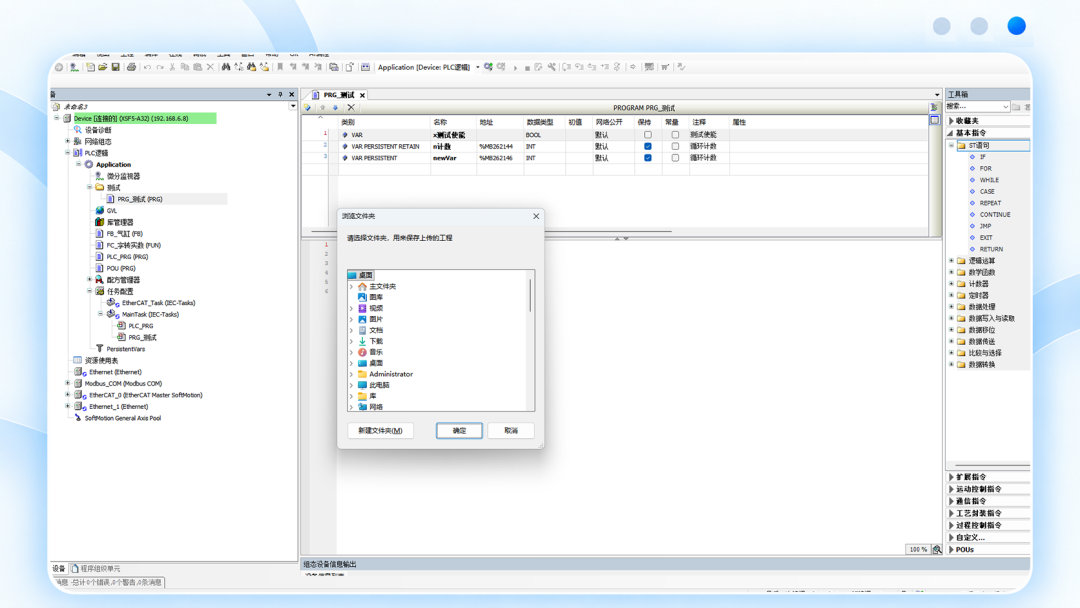Viewport: 1080px width, 608px height.
Task: Open 库管理器 library manager in tree
Action: point(120,222)
